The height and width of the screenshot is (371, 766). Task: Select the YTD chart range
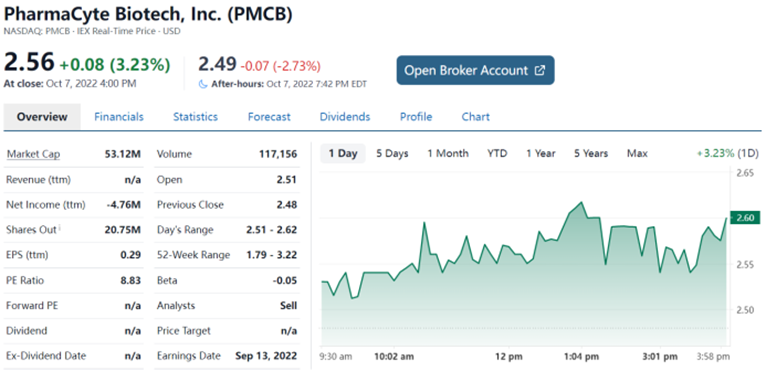click(497, 153)
